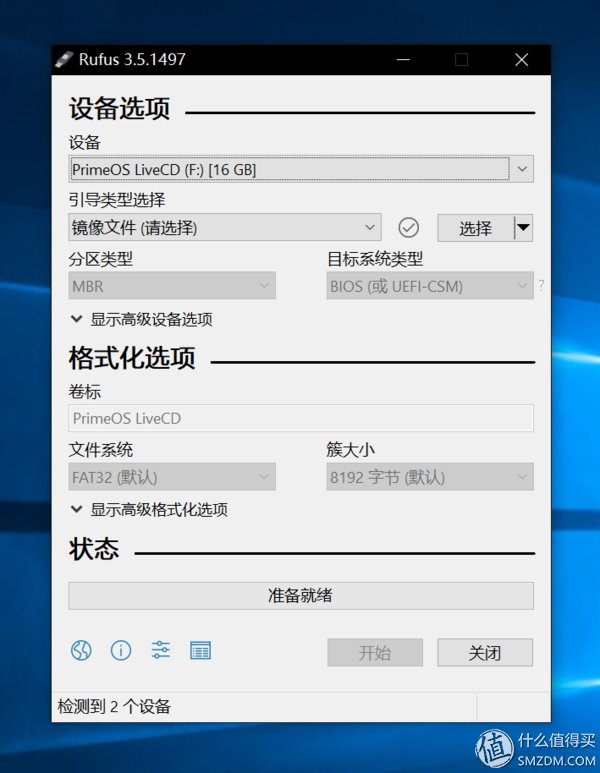
Task: Click the 卷标 volume label field
Action: tap(301, 418)
